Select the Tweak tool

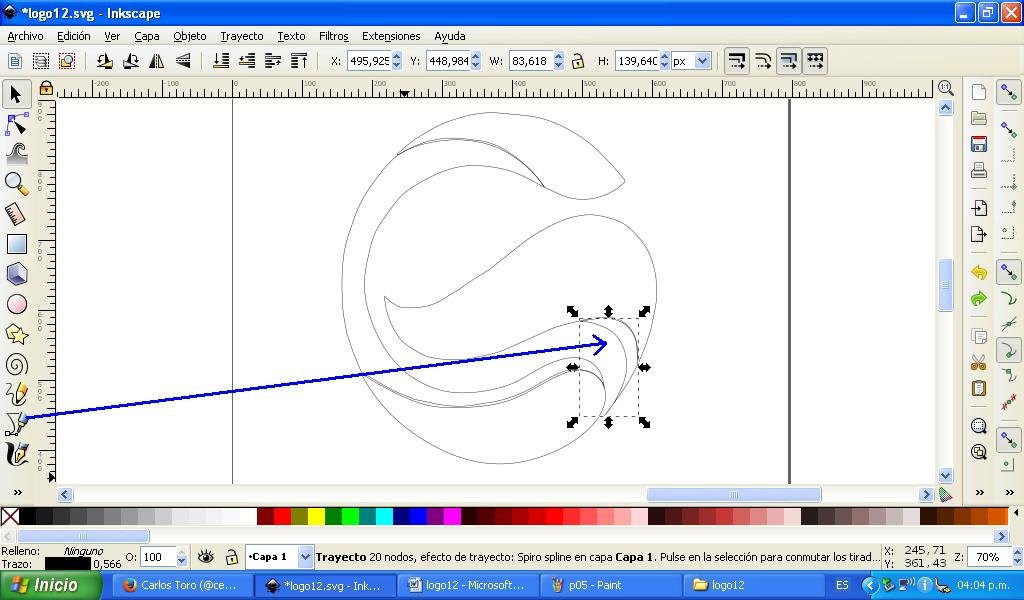(x=16, y=153)
